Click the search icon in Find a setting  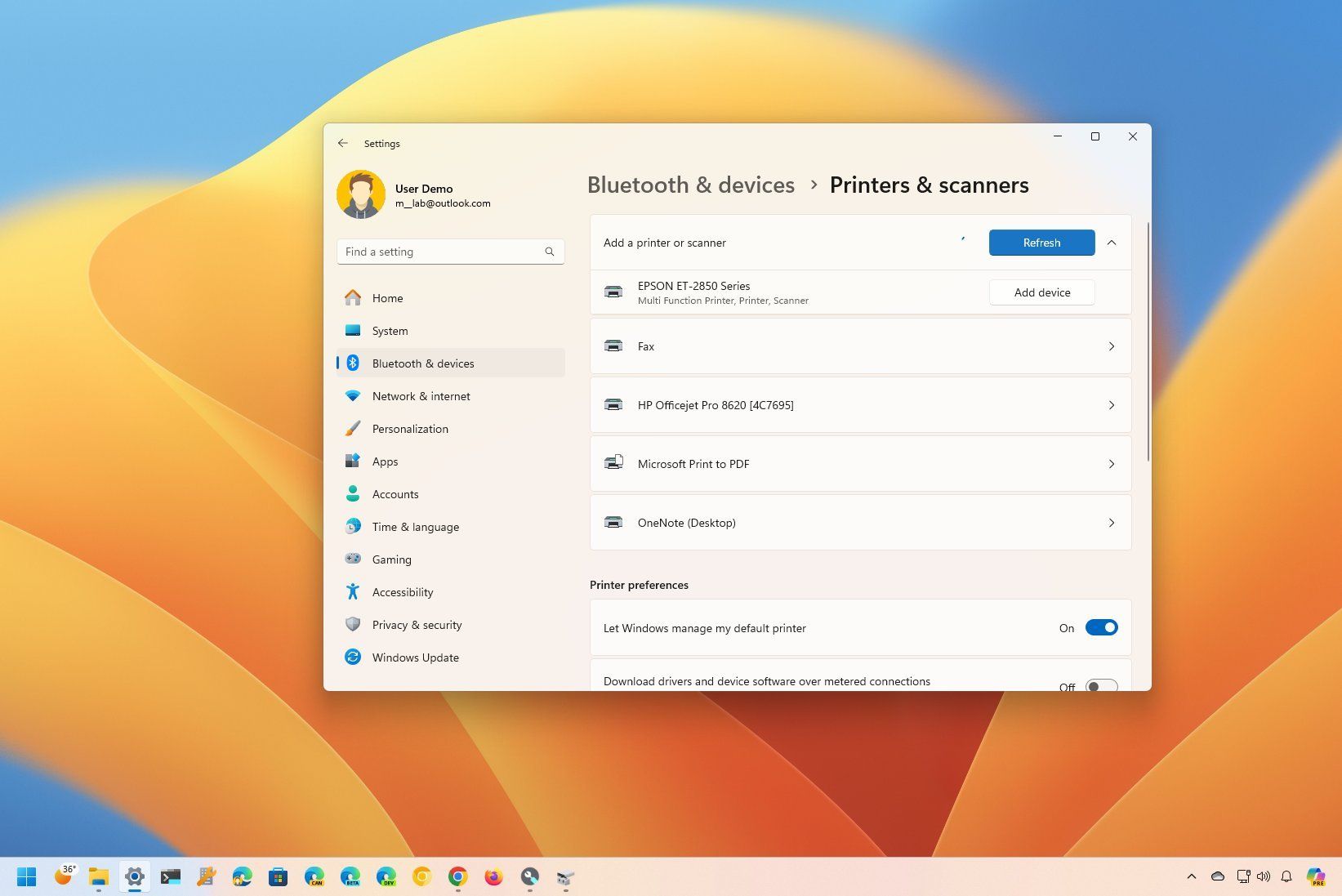click(550, 252)
